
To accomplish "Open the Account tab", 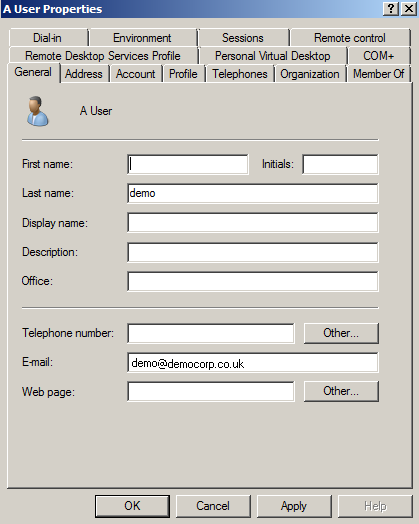I will 135,74.
